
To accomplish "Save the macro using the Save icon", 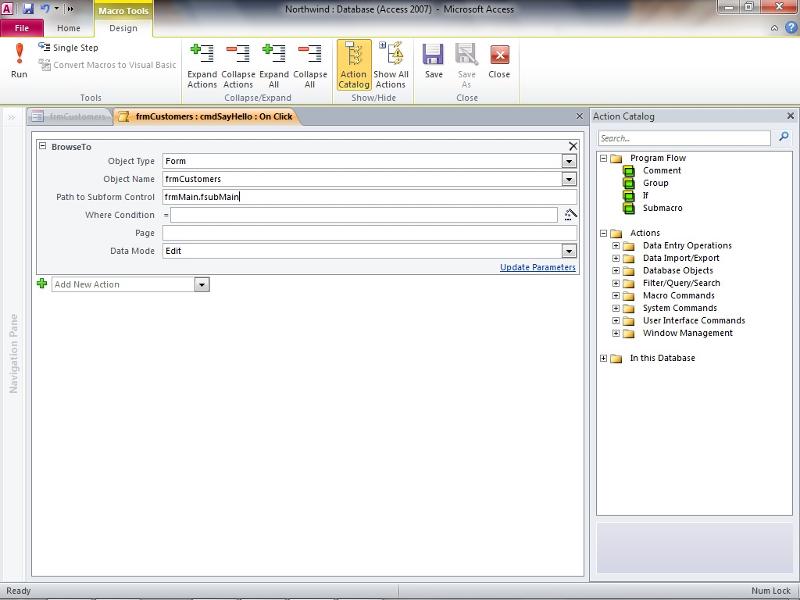I will (433, 61).
